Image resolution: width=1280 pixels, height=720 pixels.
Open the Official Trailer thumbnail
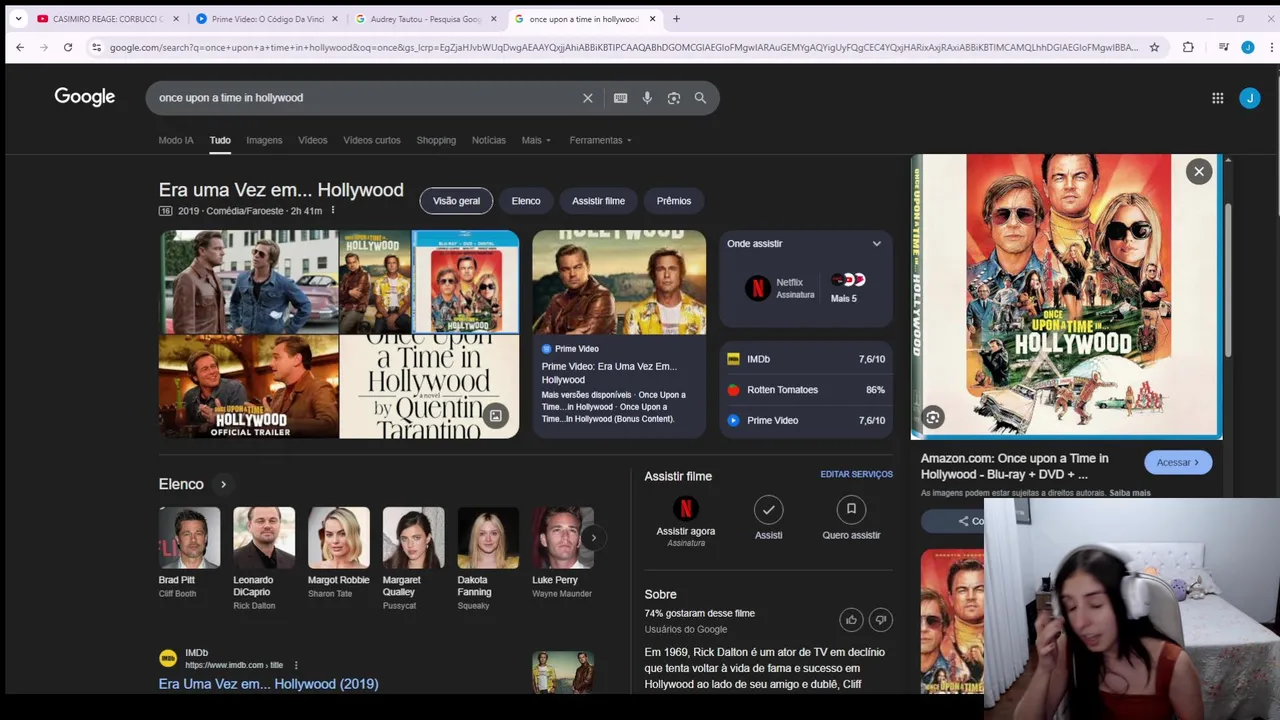[x=249, y=387]
